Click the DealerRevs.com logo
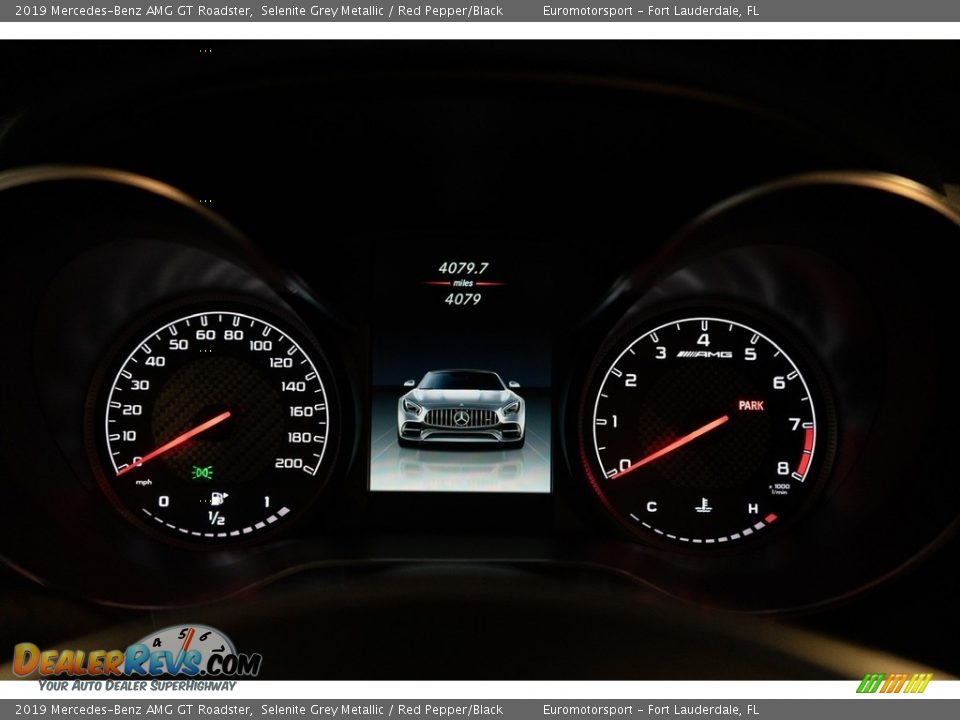Image resolution: width=960 pixels, height=720 pixels. pyautogui.click(x=137, y=658)
